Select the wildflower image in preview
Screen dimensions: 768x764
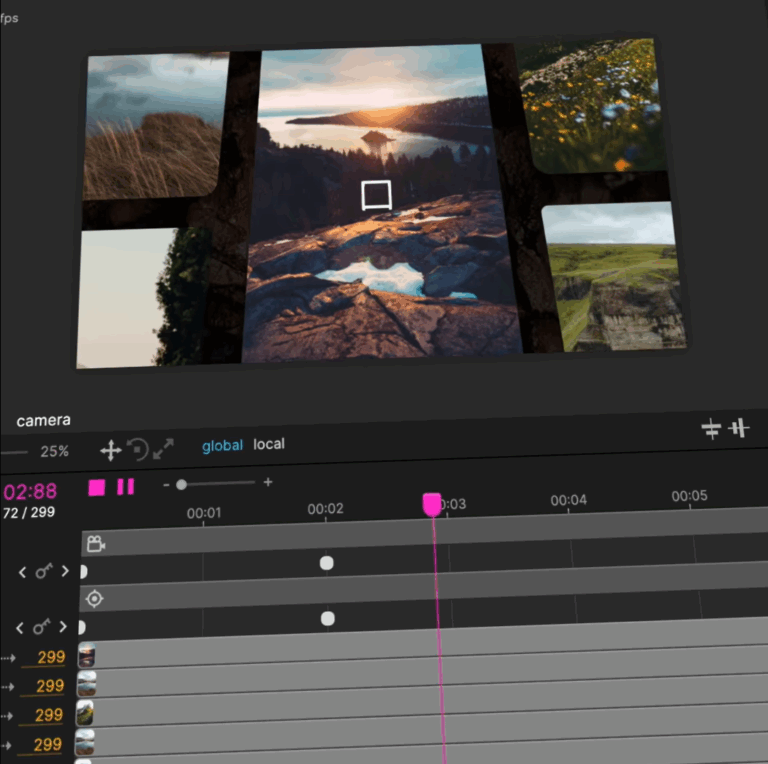pos(592,105)
